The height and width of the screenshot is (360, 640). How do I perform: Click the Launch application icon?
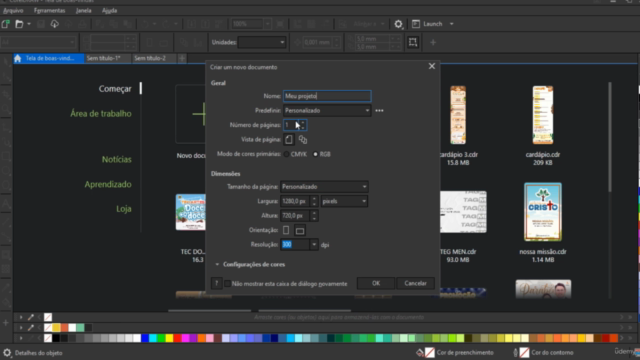[x=416, y=24]
